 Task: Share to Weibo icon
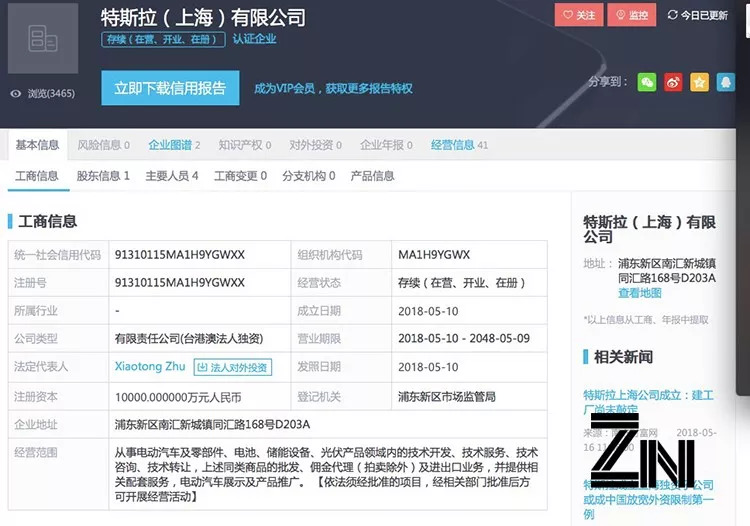673,82
